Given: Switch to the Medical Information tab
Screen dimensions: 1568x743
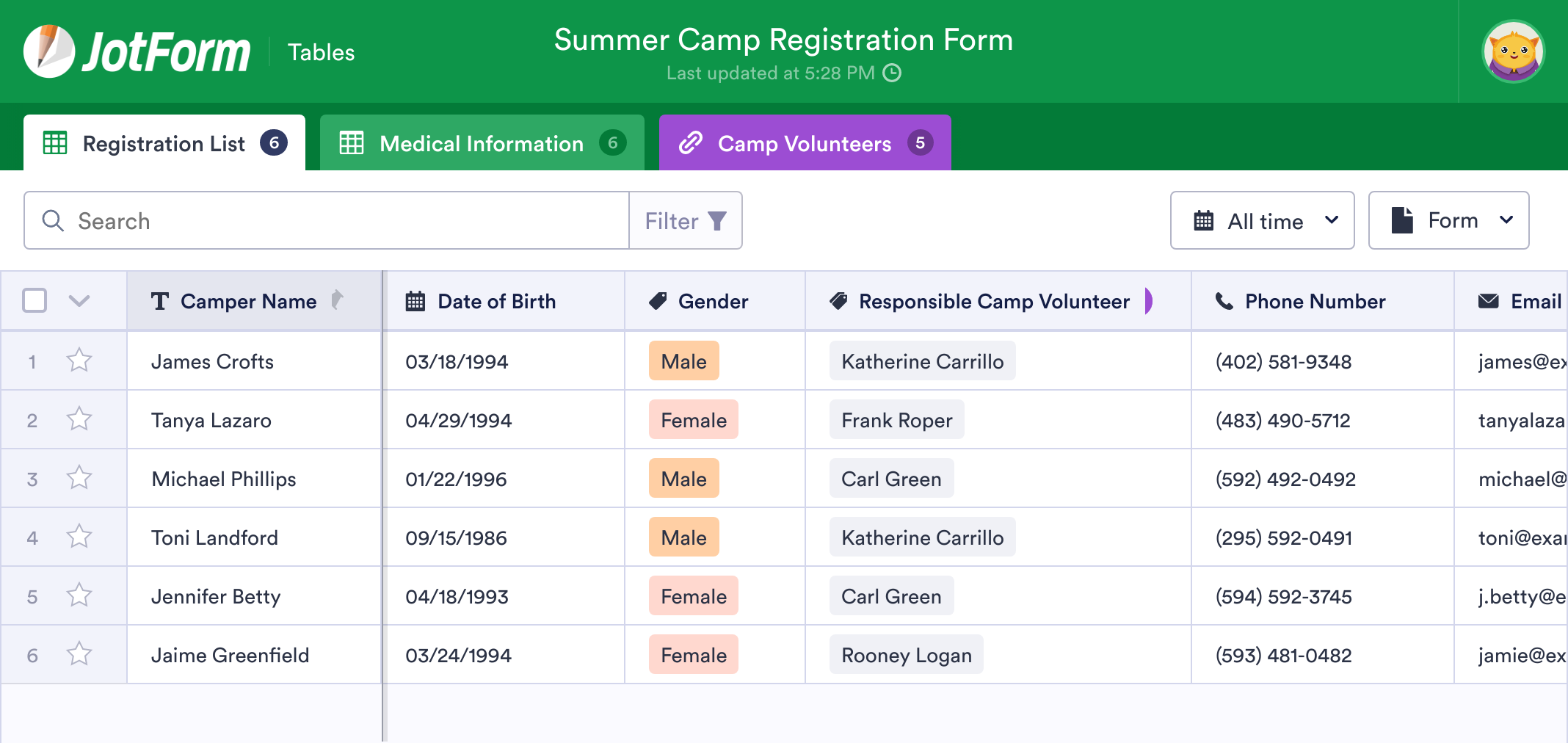Looking at the screenshot, I should pyautogui.click(x=482, y=143).
